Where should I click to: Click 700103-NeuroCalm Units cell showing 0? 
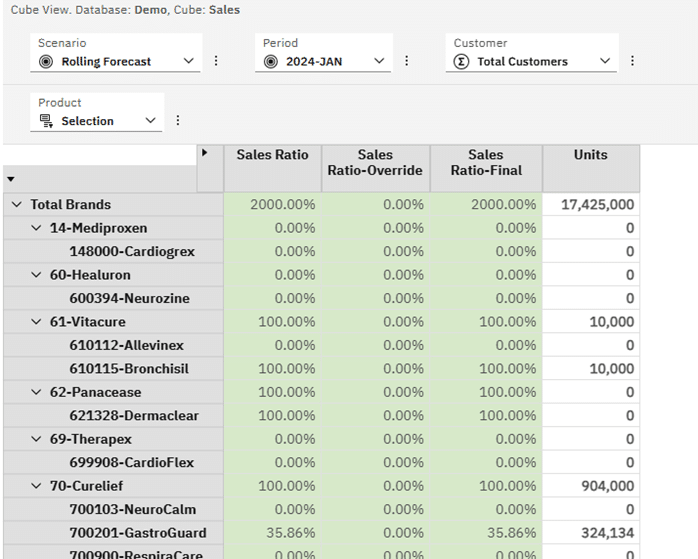pyautogui.click(x=591, y=509)
